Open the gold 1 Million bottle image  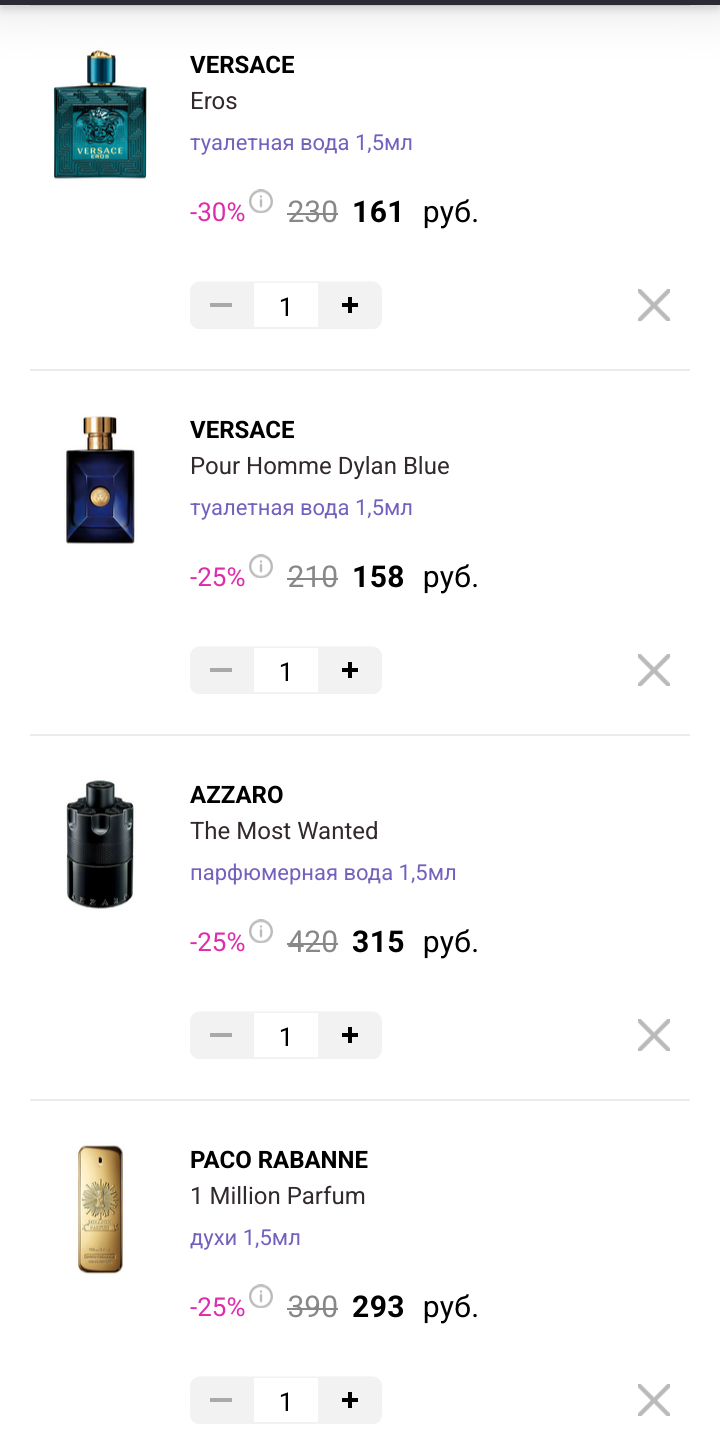100,1209
